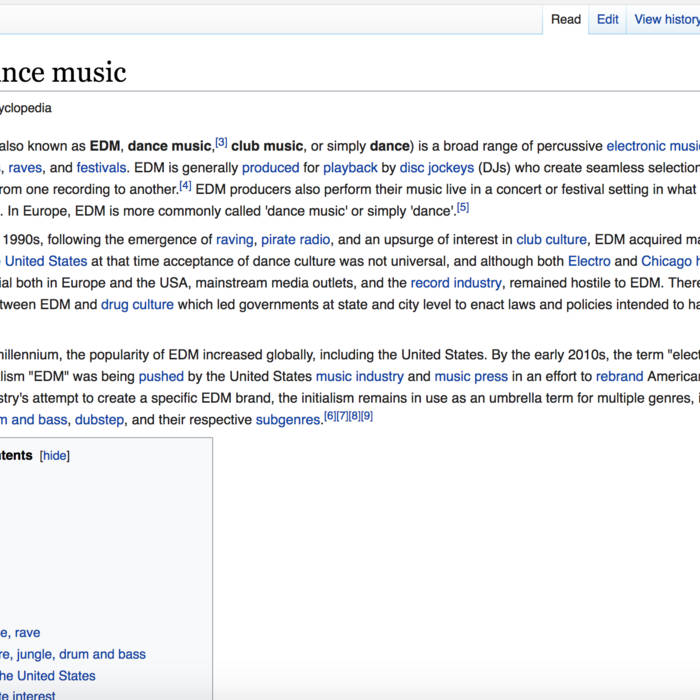Hide the table of contents
This screenshot has height=700, width=700.
54,455
